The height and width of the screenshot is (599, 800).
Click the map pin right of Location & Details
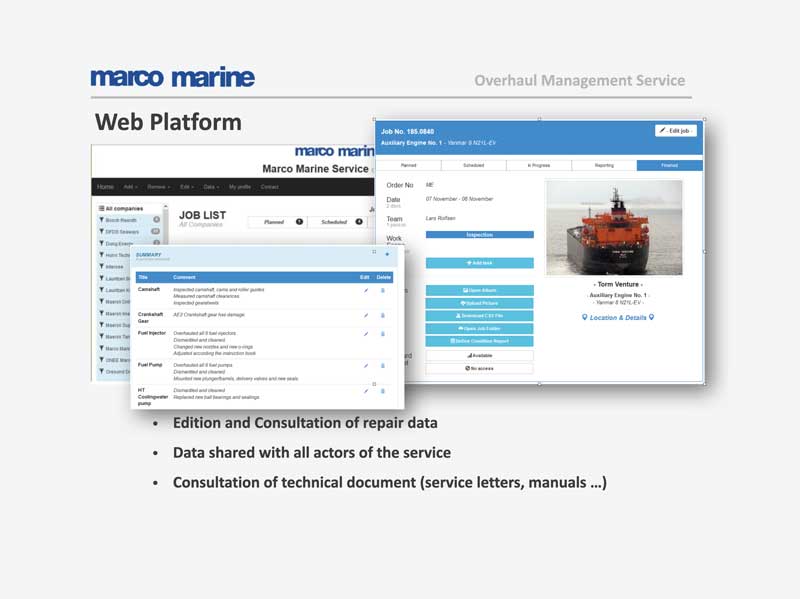point(652,317)
